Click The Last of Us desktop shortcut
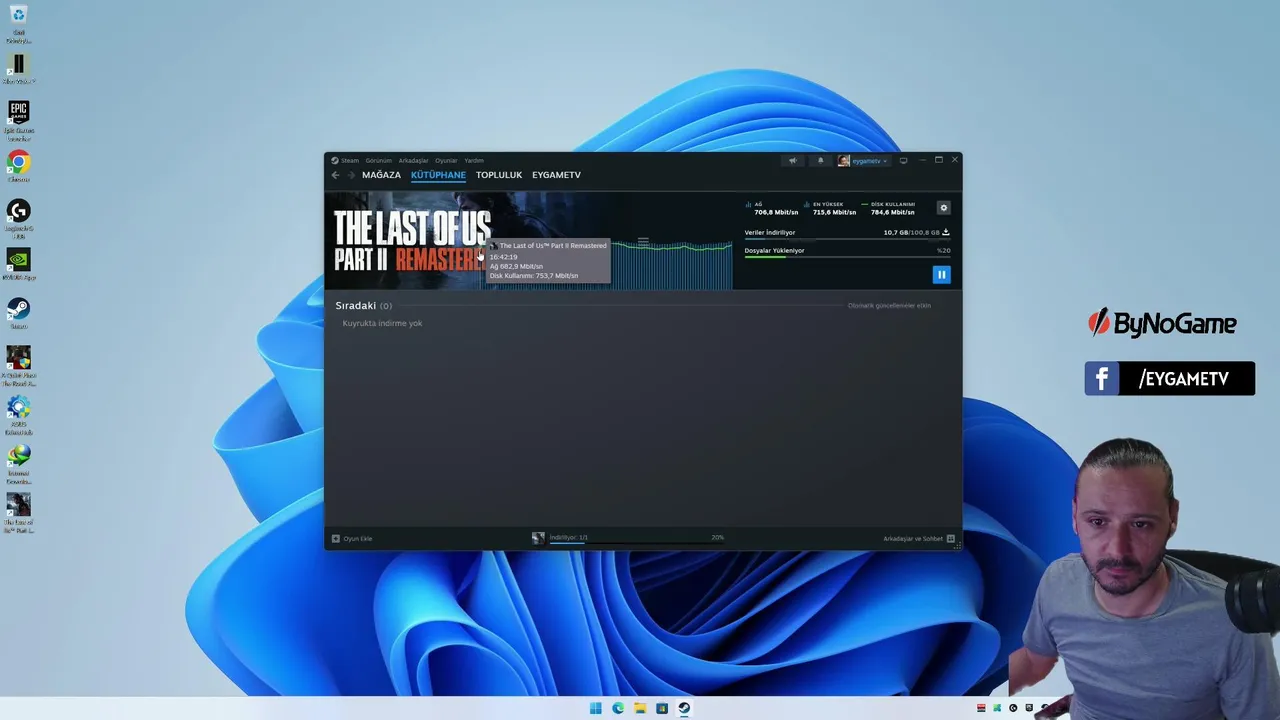Image resolution: width=1280 pixels, height=720 pixels. (x=18, y=513)
